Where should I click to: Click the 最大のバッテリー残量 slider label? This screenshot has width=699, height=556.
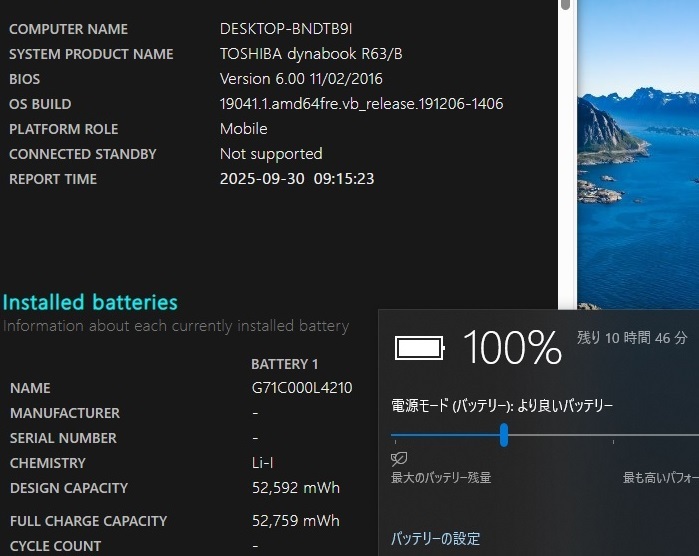click(x=441, y=478)
